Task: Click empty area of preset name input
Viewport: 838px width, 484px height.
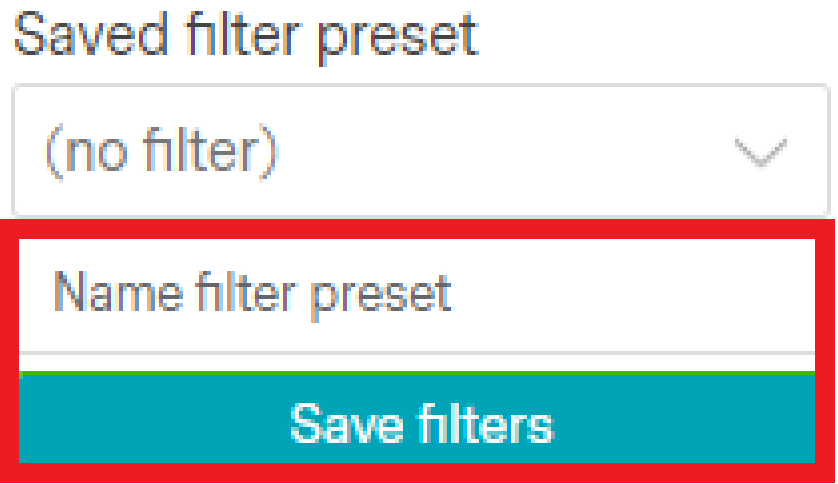Action: coord(640,295)
